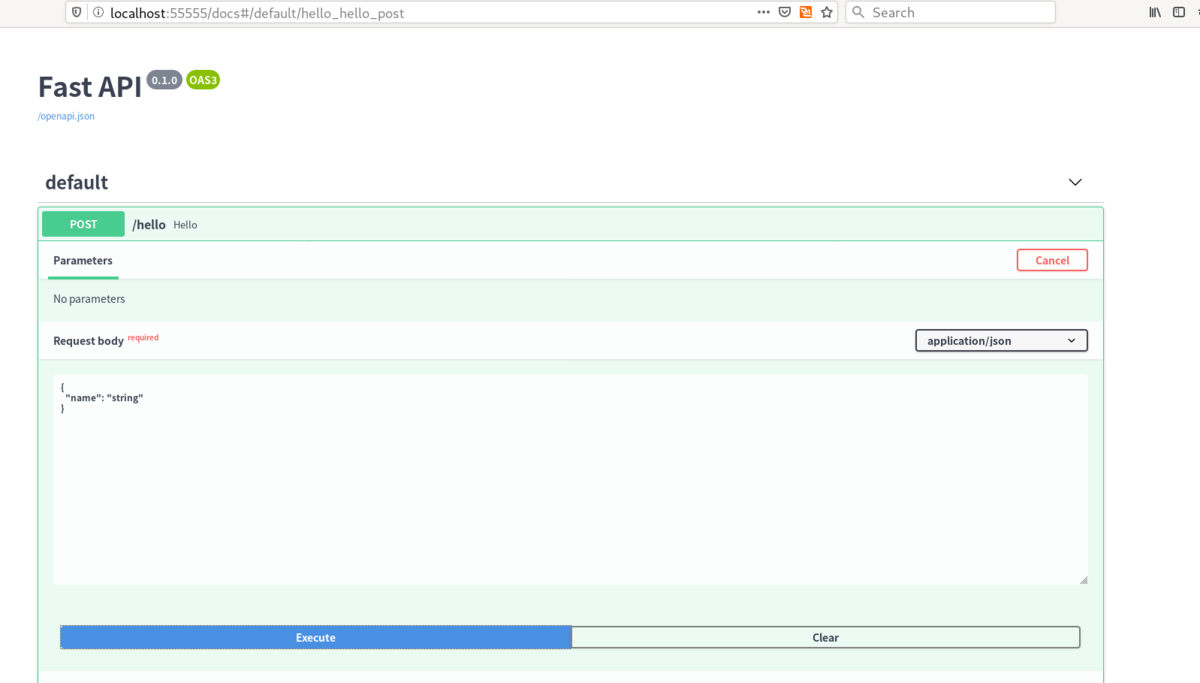
Task: Open the Library icon in toolbar
Action: click(x=1155, y=12)
